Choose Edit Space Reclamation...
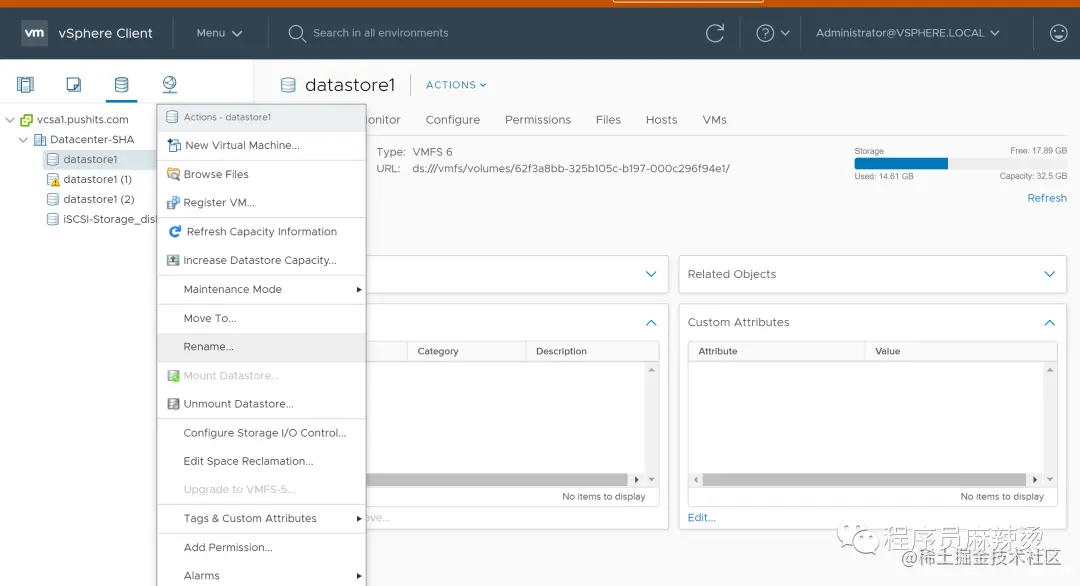The height and width of the screenshot is (586, 1080). coord(262,461)
